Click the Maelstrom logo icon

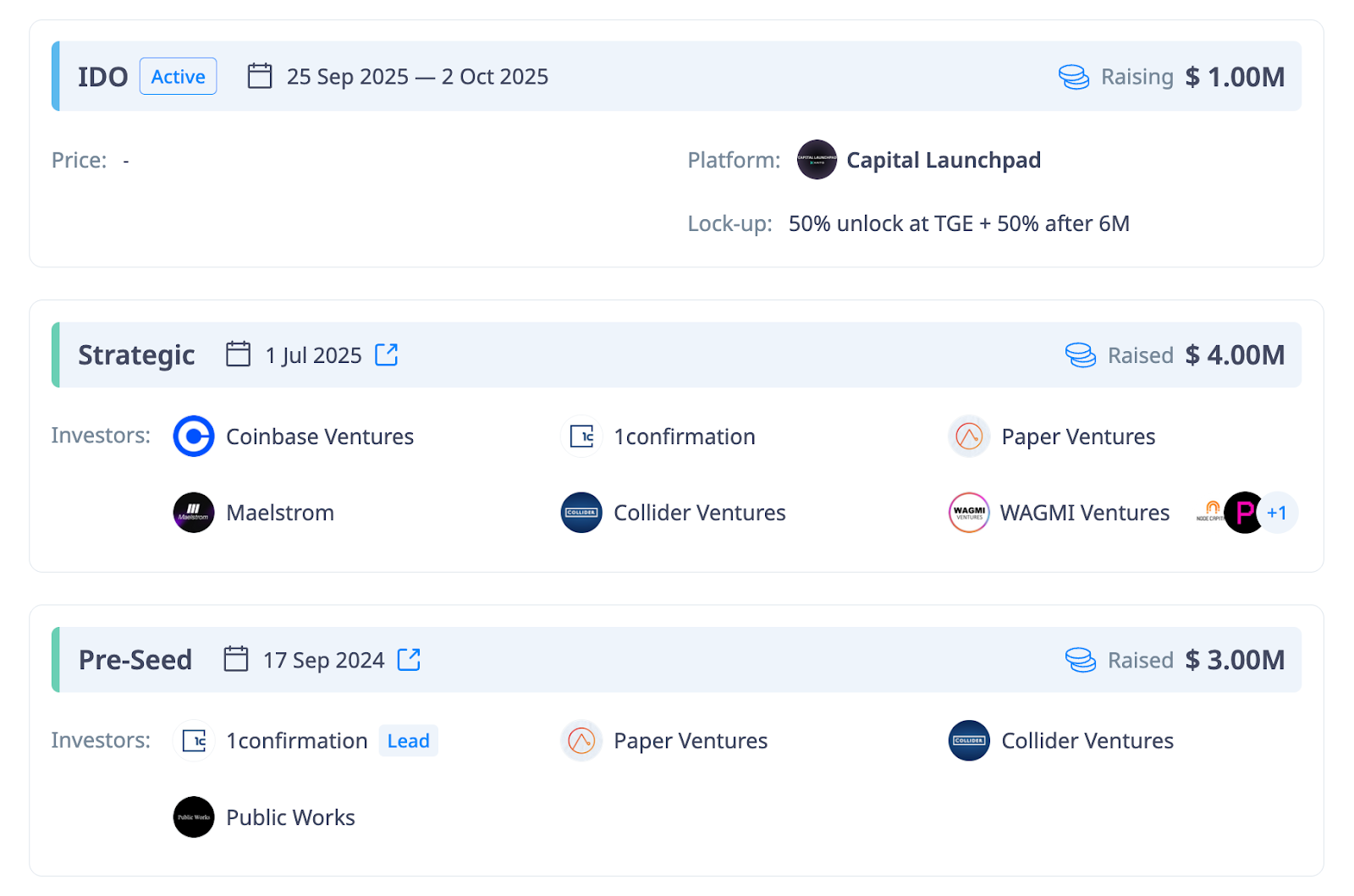click(194, 513)
